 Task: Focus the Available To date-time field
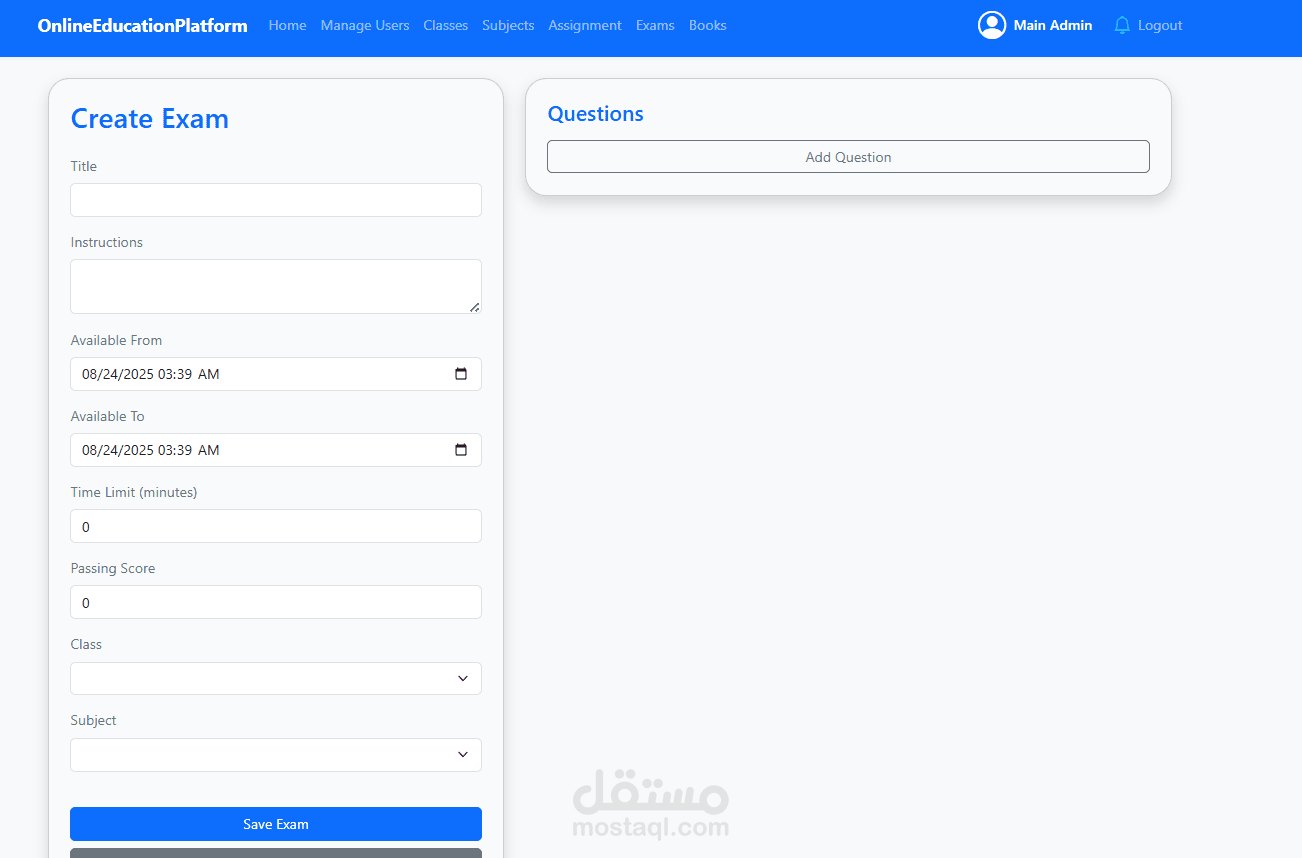coord(276,450)
